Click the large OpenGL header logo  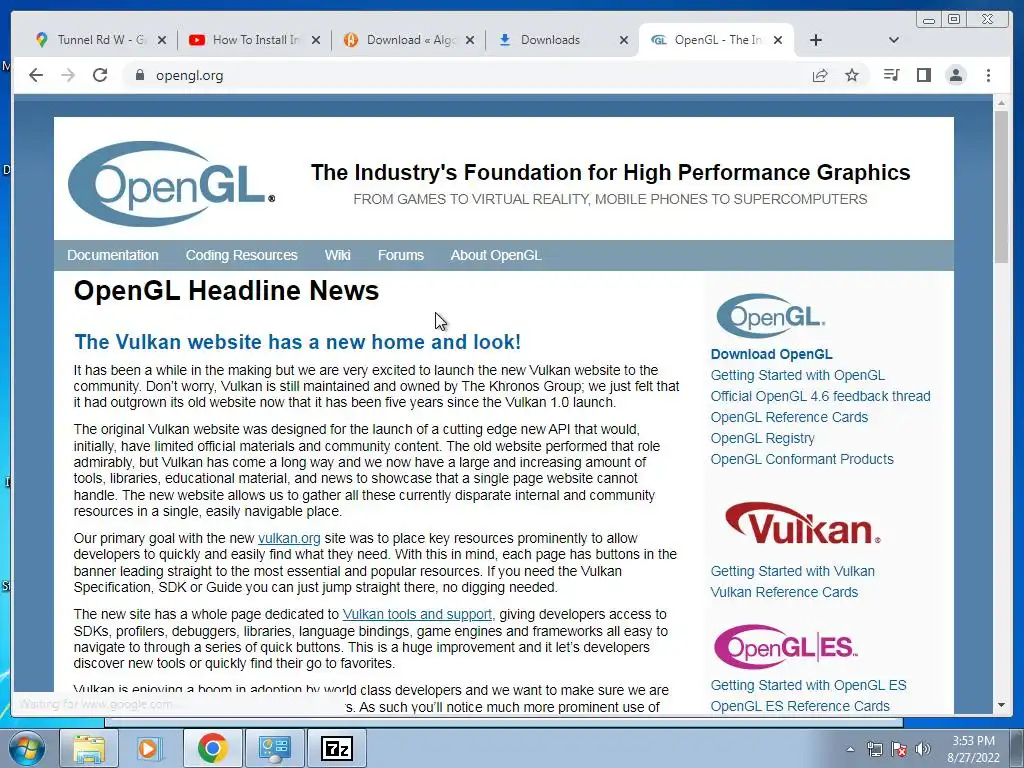point(171,184)
